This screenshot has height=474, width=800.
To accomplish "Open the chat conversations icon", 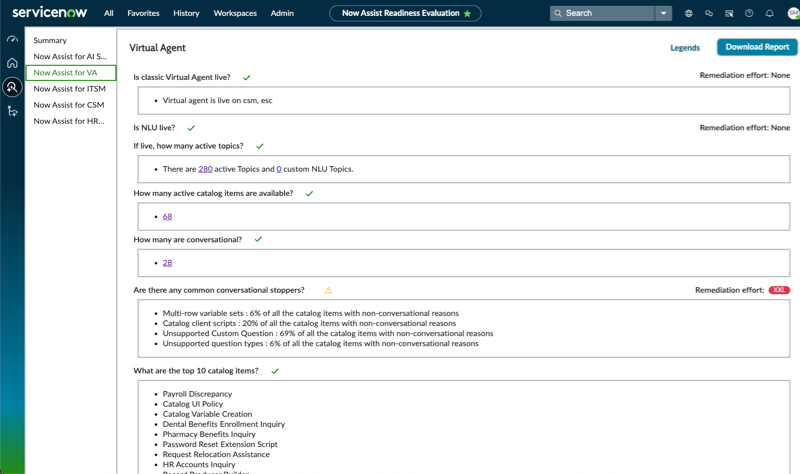I will [709, 14].
